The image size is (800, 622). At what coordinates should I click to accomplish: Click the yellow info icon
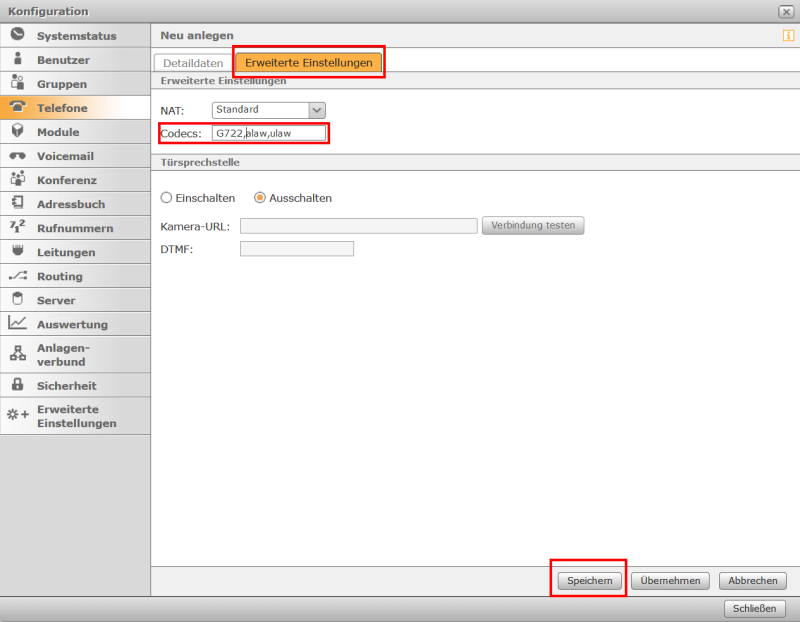click(788, 36)
